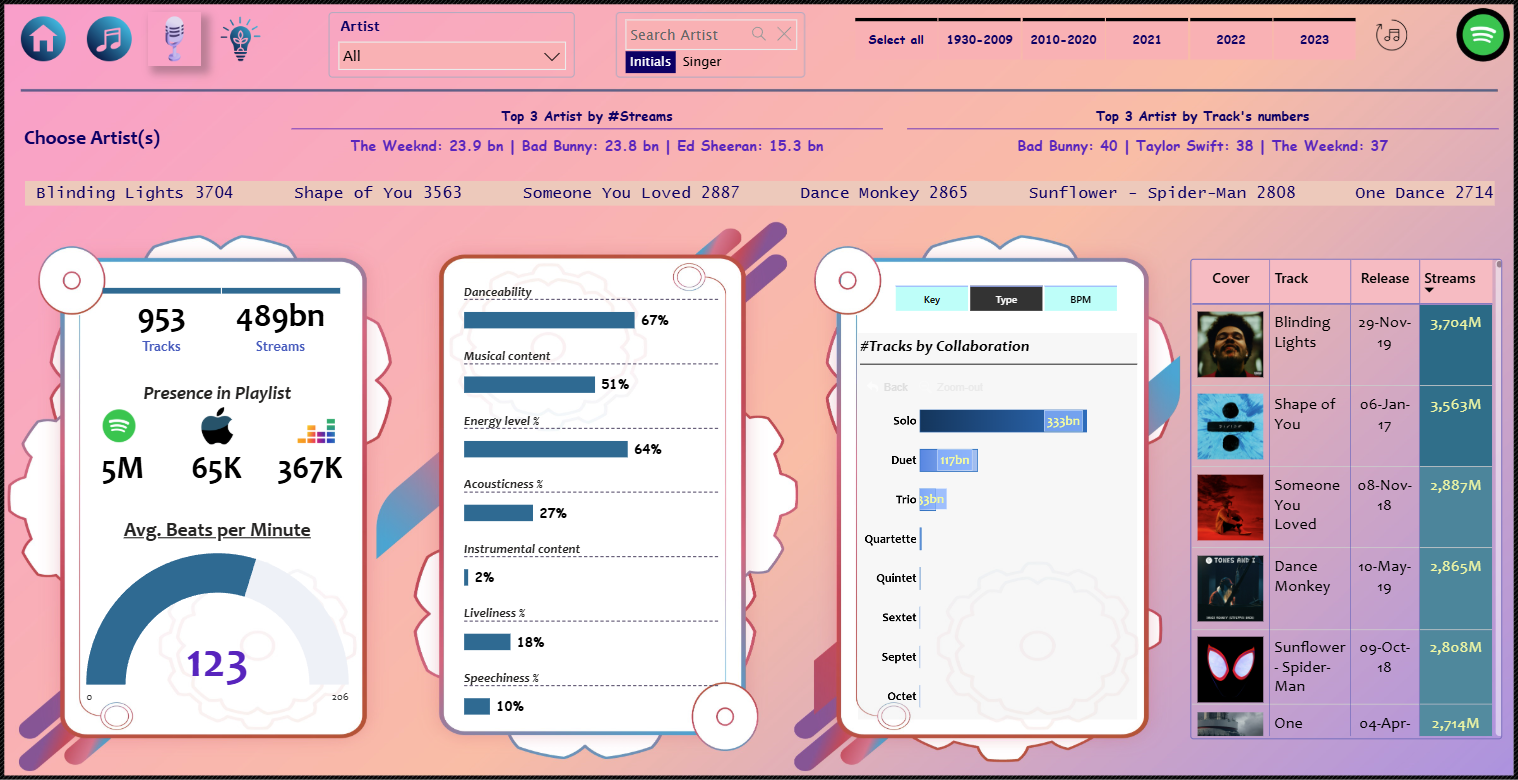Screen dimensions: 1518x780
Task: Sort by the Streams column arrow
Action: click(1429, 291)
